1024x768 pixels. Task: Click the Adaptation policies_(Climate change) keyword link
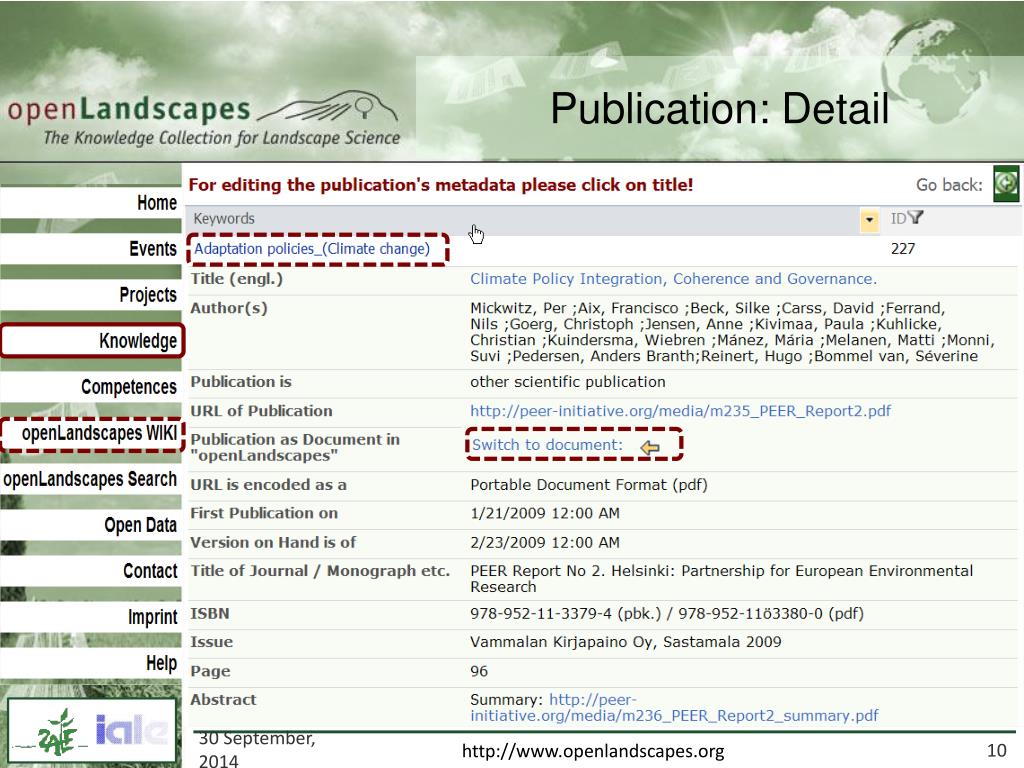(312, 249)
